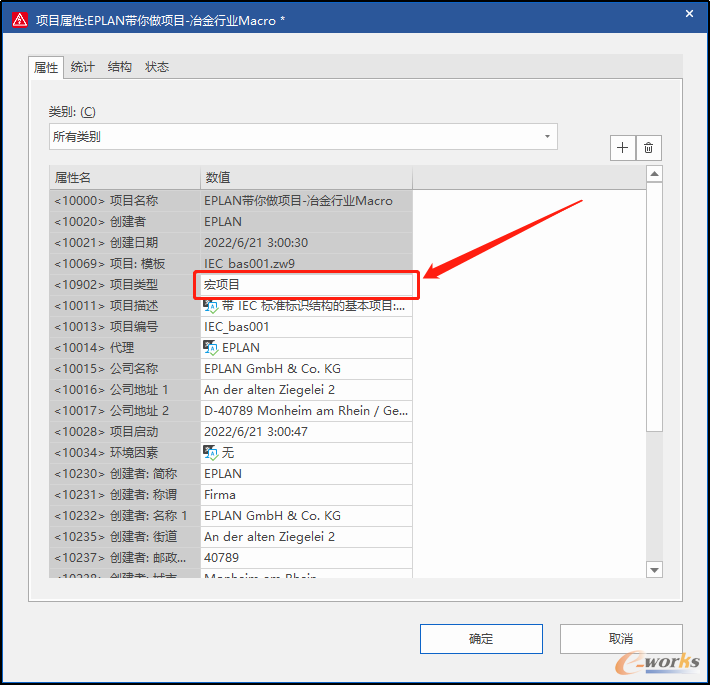Select the <10013> 项目编号 row label
This screenshot has width=710, height=685.
pyautogui.click(x=125, y=327)
